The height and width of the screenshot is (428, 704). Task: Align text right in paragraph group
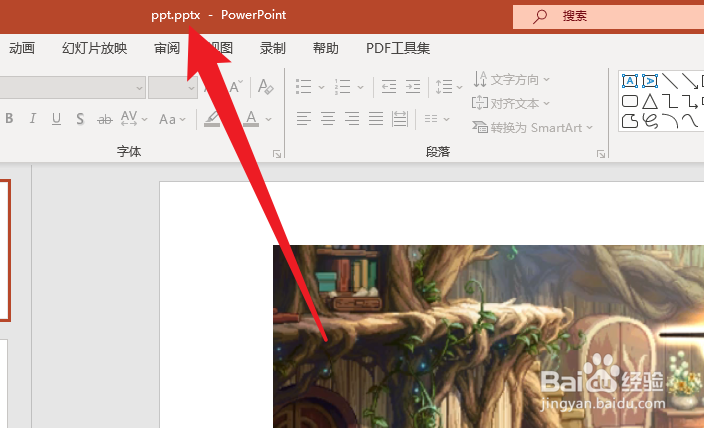click(352, 119)
